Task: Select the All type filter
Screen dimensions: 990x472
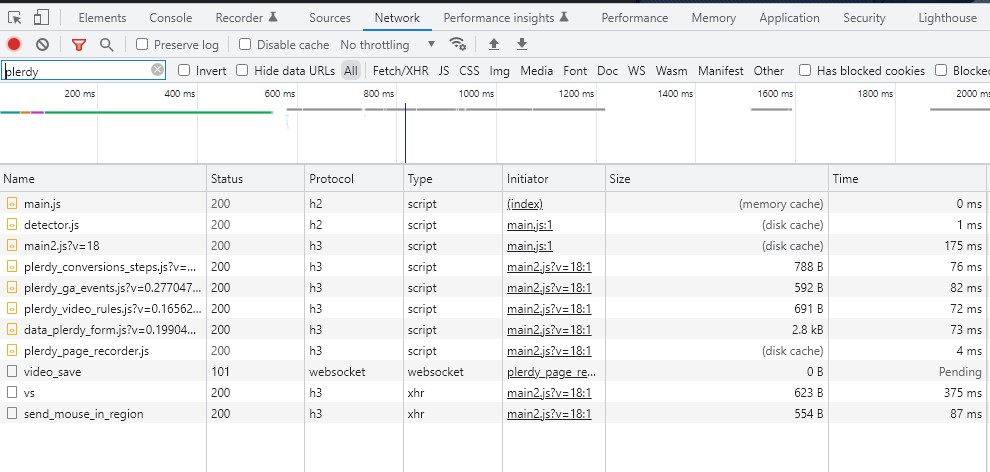Action: (350, 71)
